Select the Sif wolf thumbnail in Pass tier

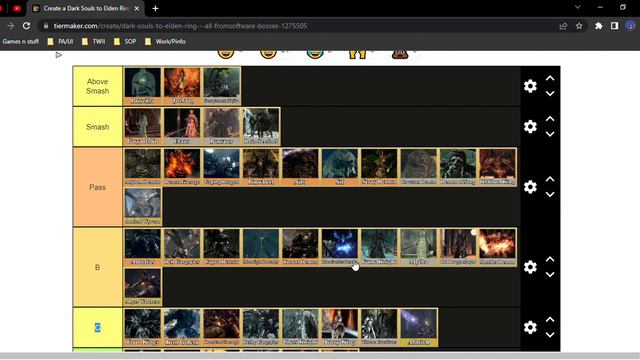340,167
